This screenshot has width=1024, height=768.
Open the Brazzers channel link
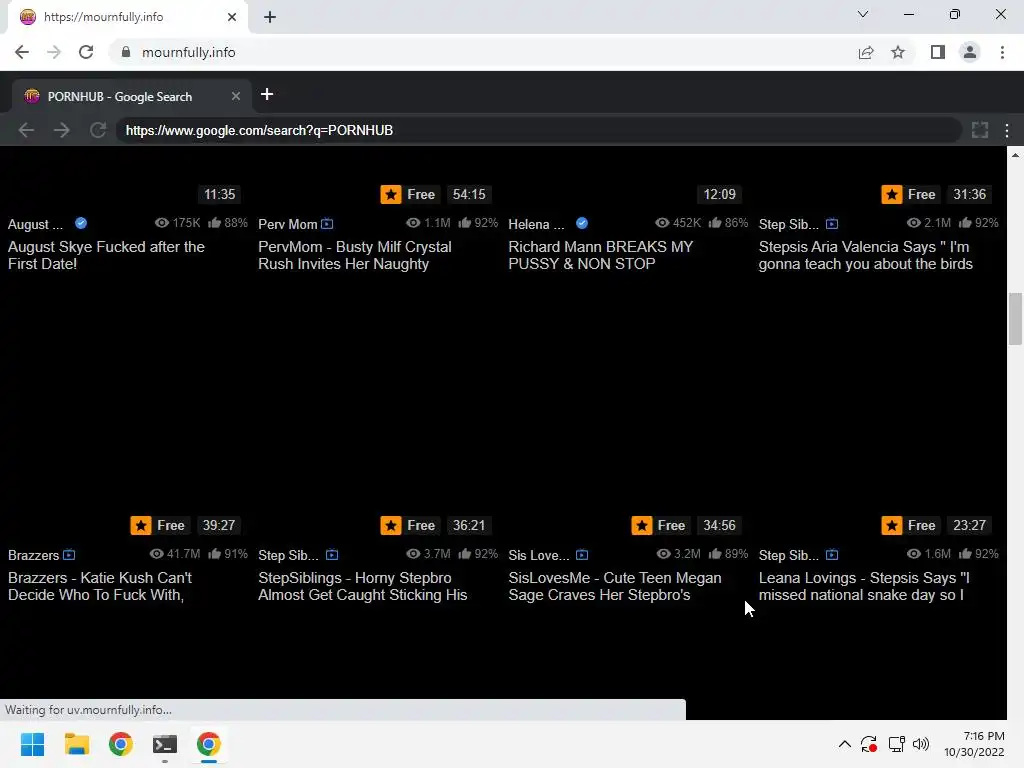point(33,556)
